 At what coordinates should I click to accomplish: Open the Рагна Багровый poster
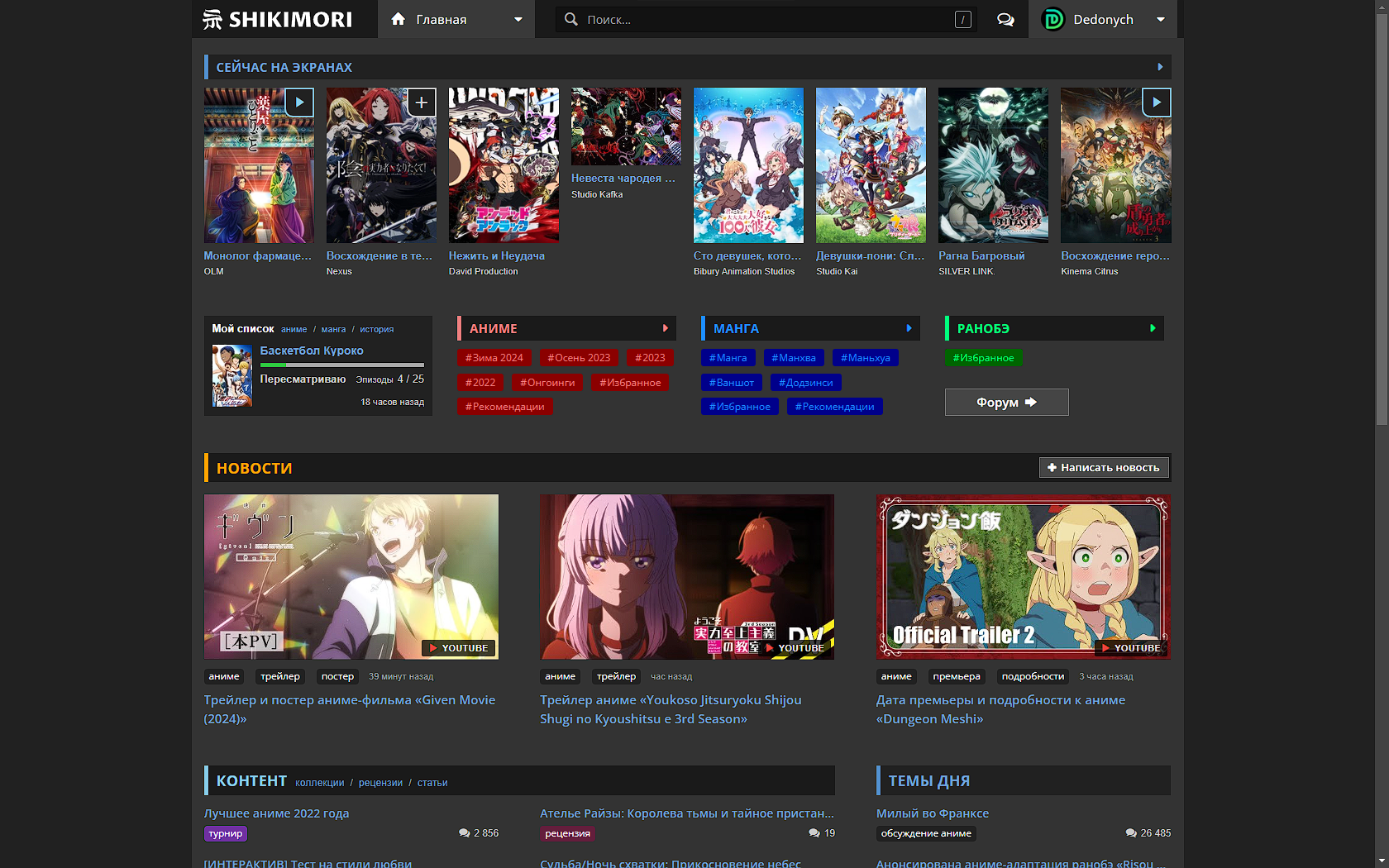point(993,165)
